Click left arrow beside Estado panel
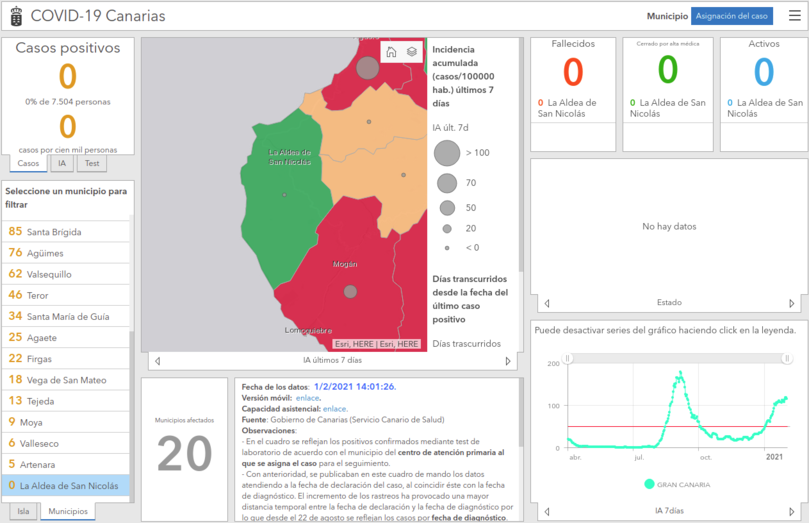The height and width of the screenshot is (523, 809). coord(546,302)
